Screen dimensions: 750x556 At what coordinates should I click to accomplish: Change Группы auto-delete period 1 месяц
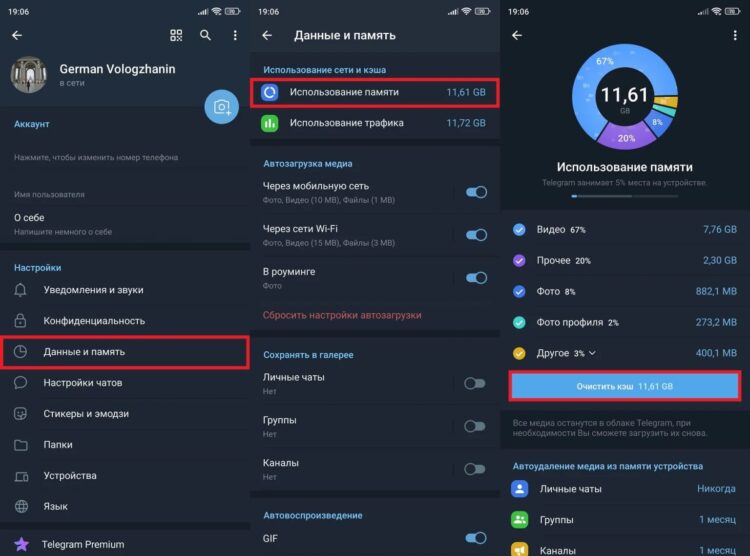click(717, 520)
